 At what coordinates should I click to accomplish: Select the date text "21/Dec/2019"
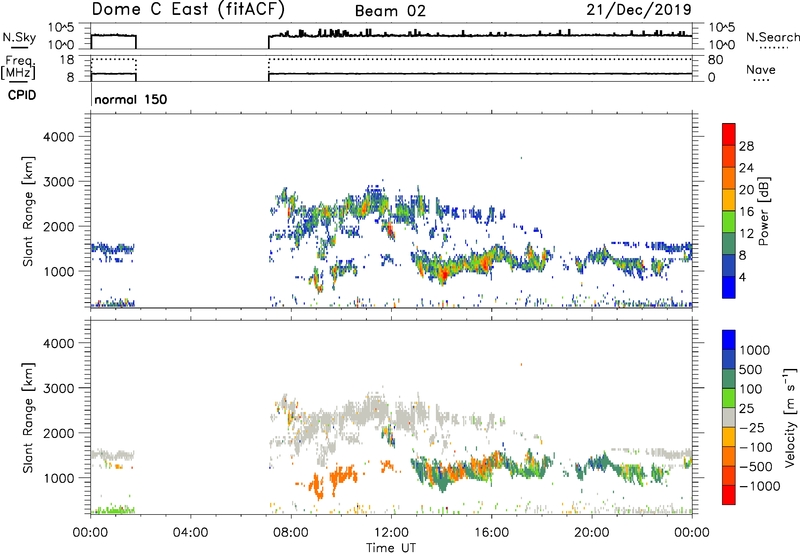point(639,9)
